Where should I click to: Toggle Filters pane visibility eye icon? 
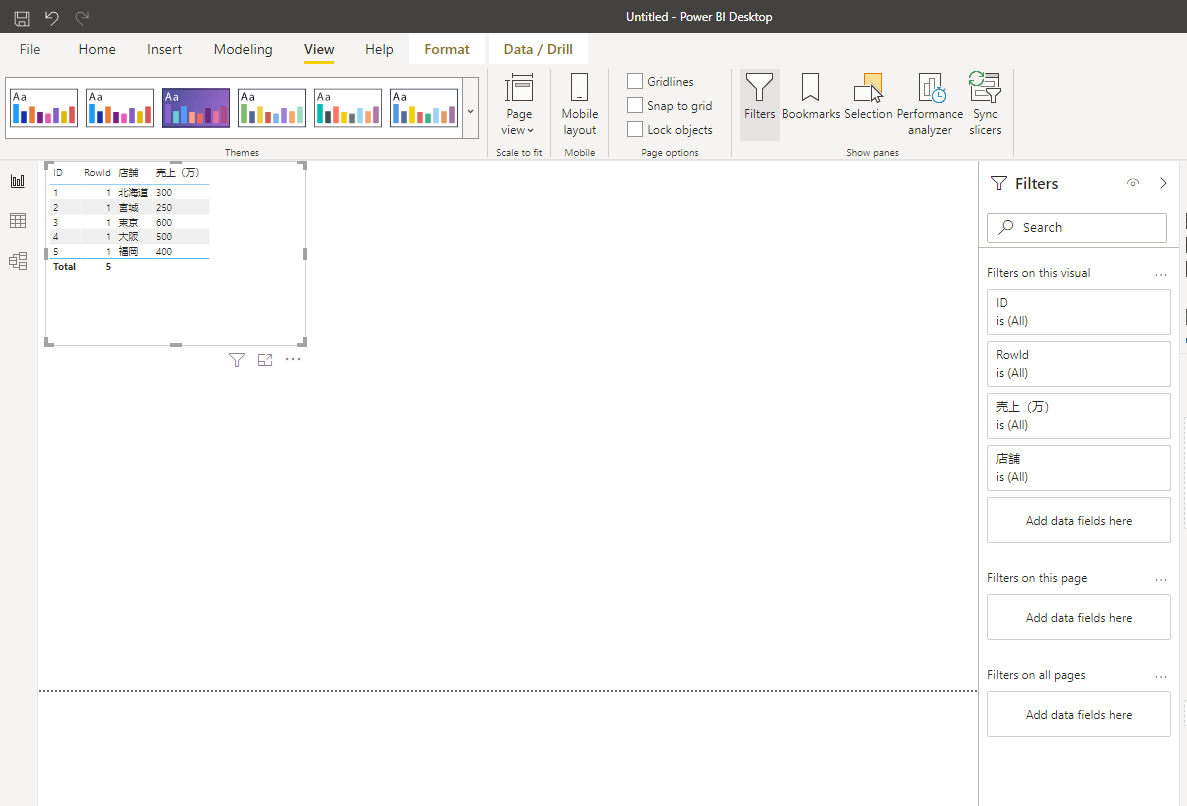click(1132, 183)
